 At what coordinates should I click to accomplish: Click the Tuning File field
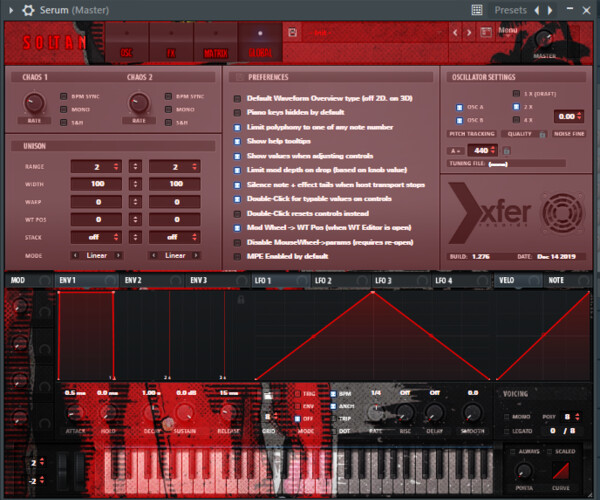point(506,164)
